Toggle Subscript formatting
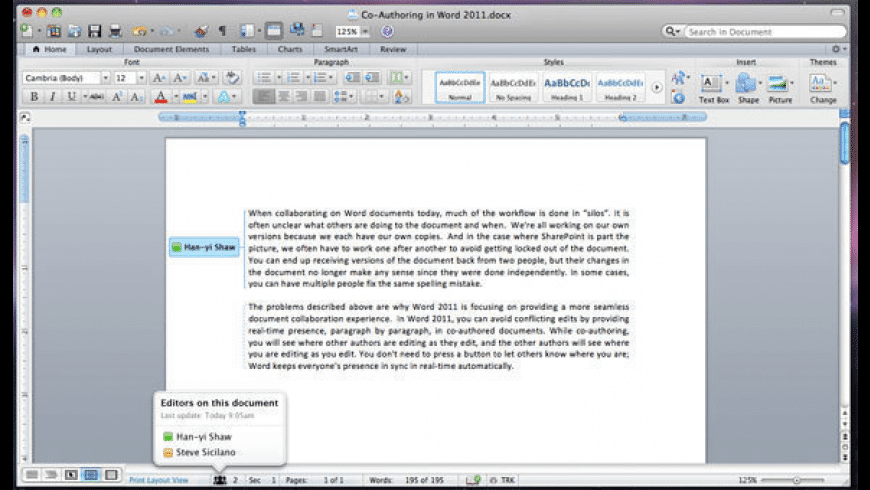 136,97
